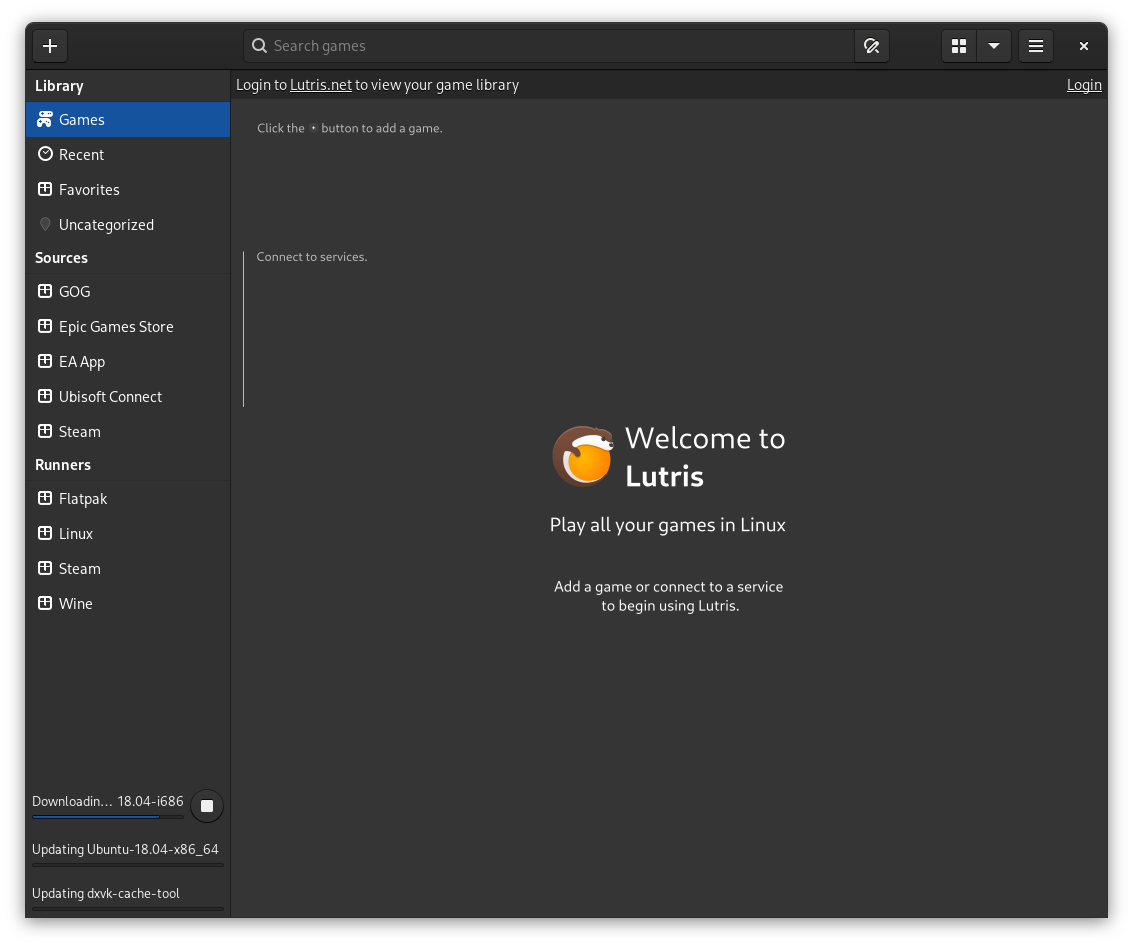1133x946 pixels.
Task: Select Recent in the sidebar
Action: coord(81,154)
